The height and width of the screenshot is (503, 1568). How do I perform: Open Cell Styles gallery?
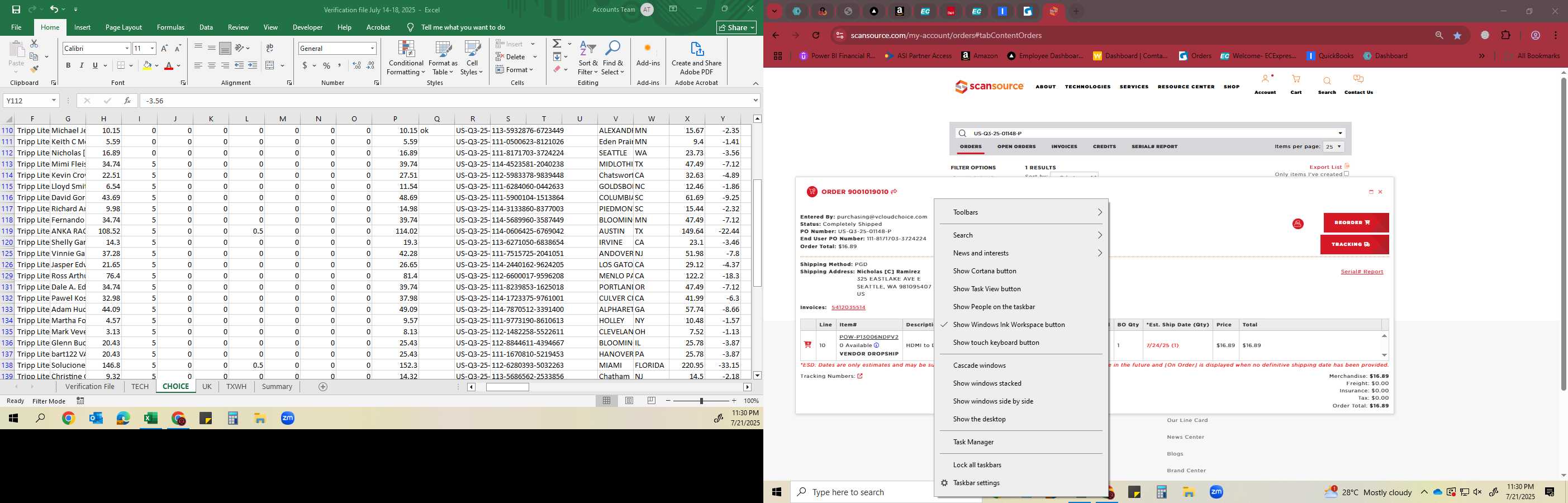click(x=472, y=58)
